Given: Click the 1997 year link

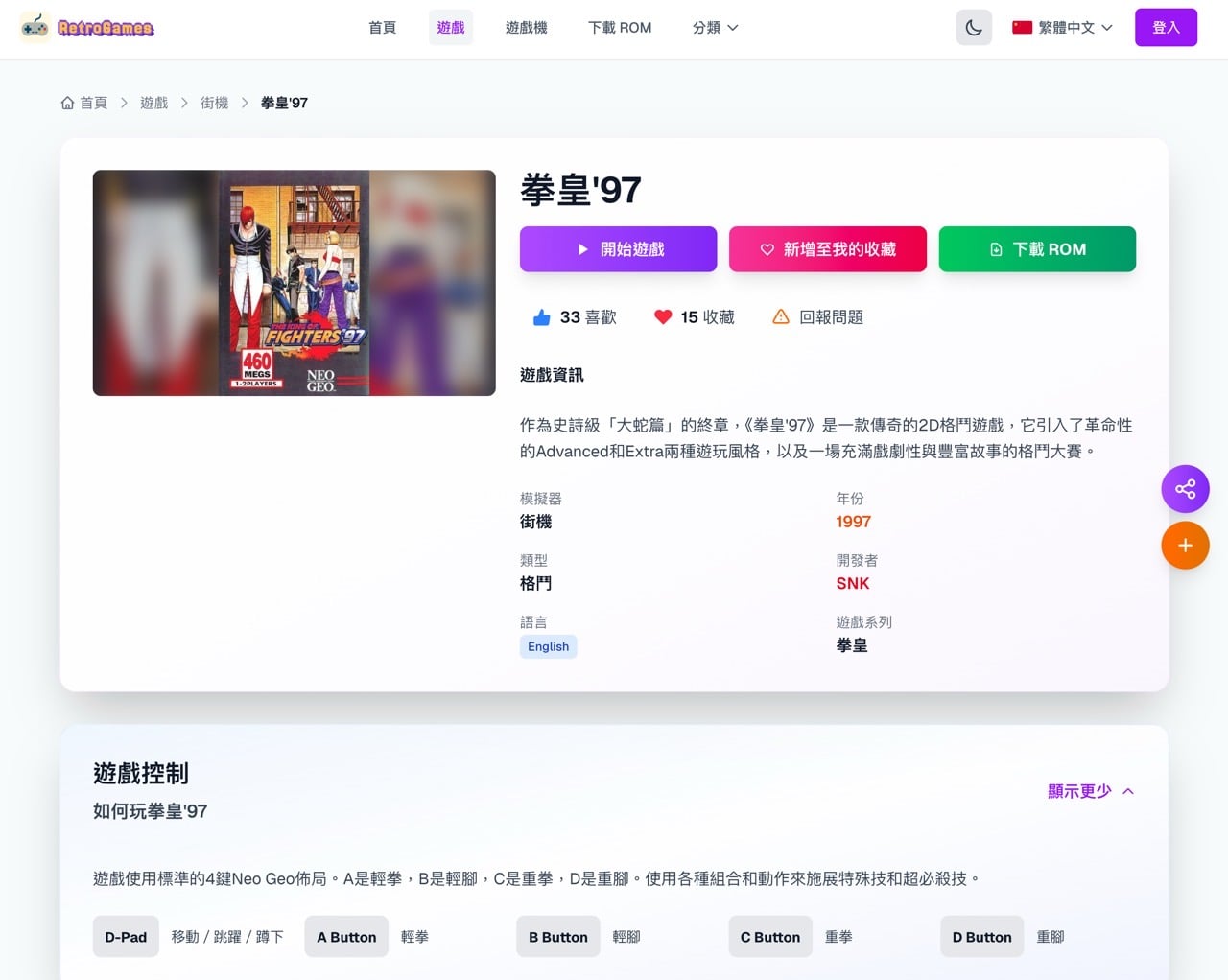Looking at the screenshot, I should (853, 522).
